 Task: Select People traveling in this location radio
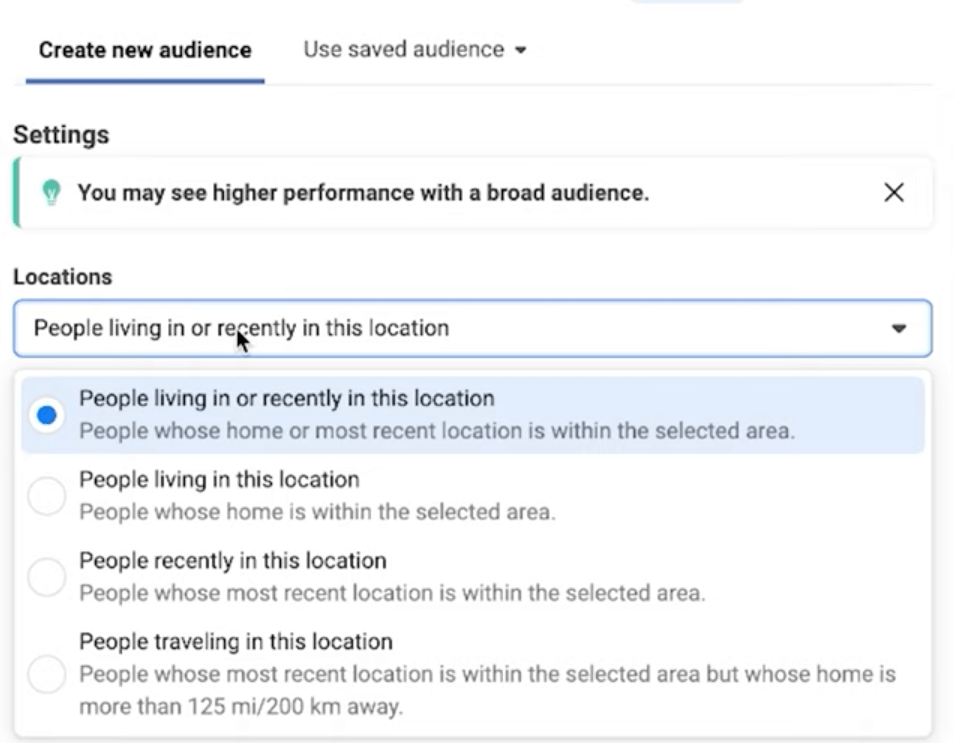coord(47,674)
